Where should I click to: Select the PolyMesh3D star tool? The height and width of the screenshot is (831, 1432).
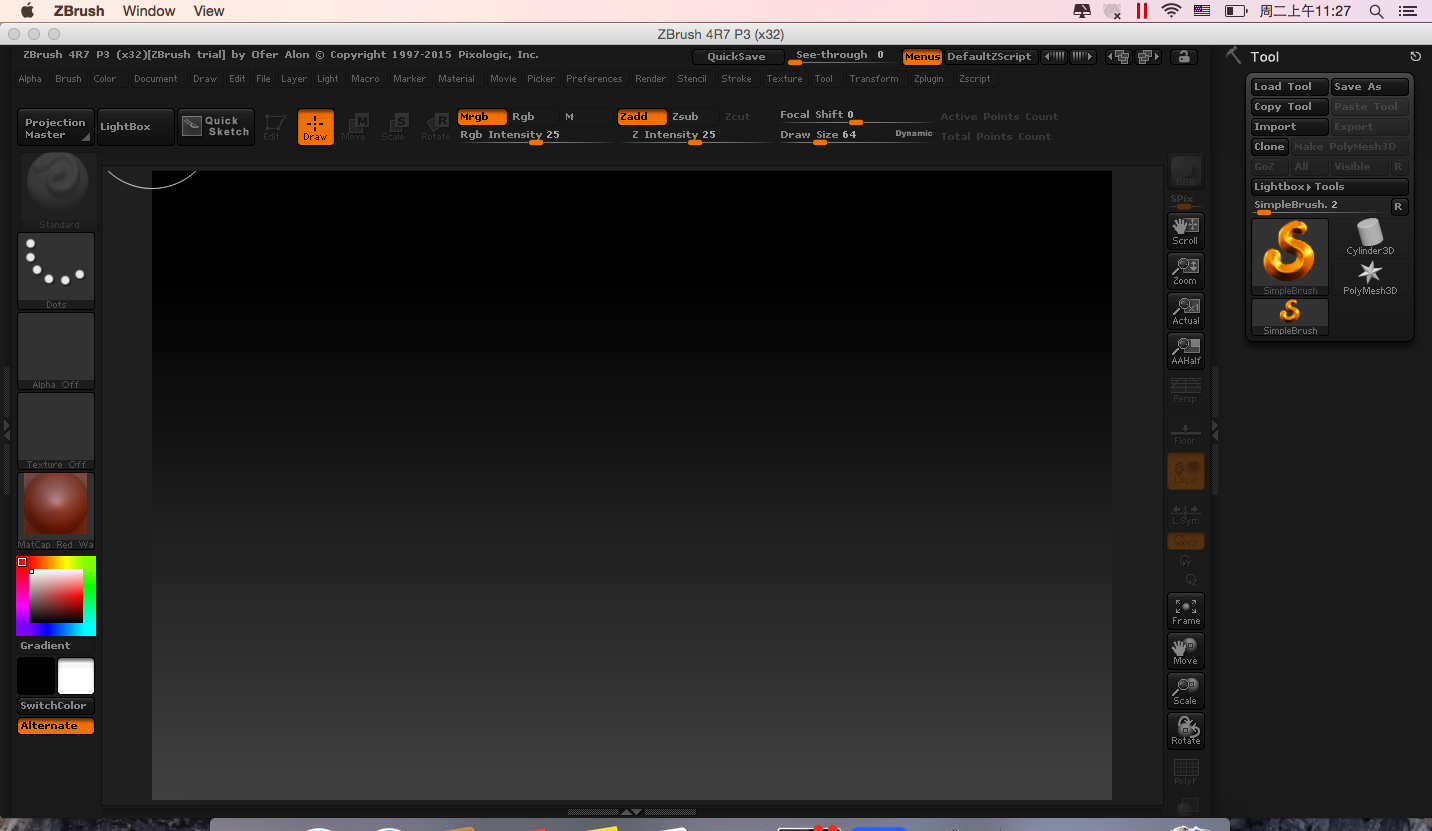(x=1370, y=277)
